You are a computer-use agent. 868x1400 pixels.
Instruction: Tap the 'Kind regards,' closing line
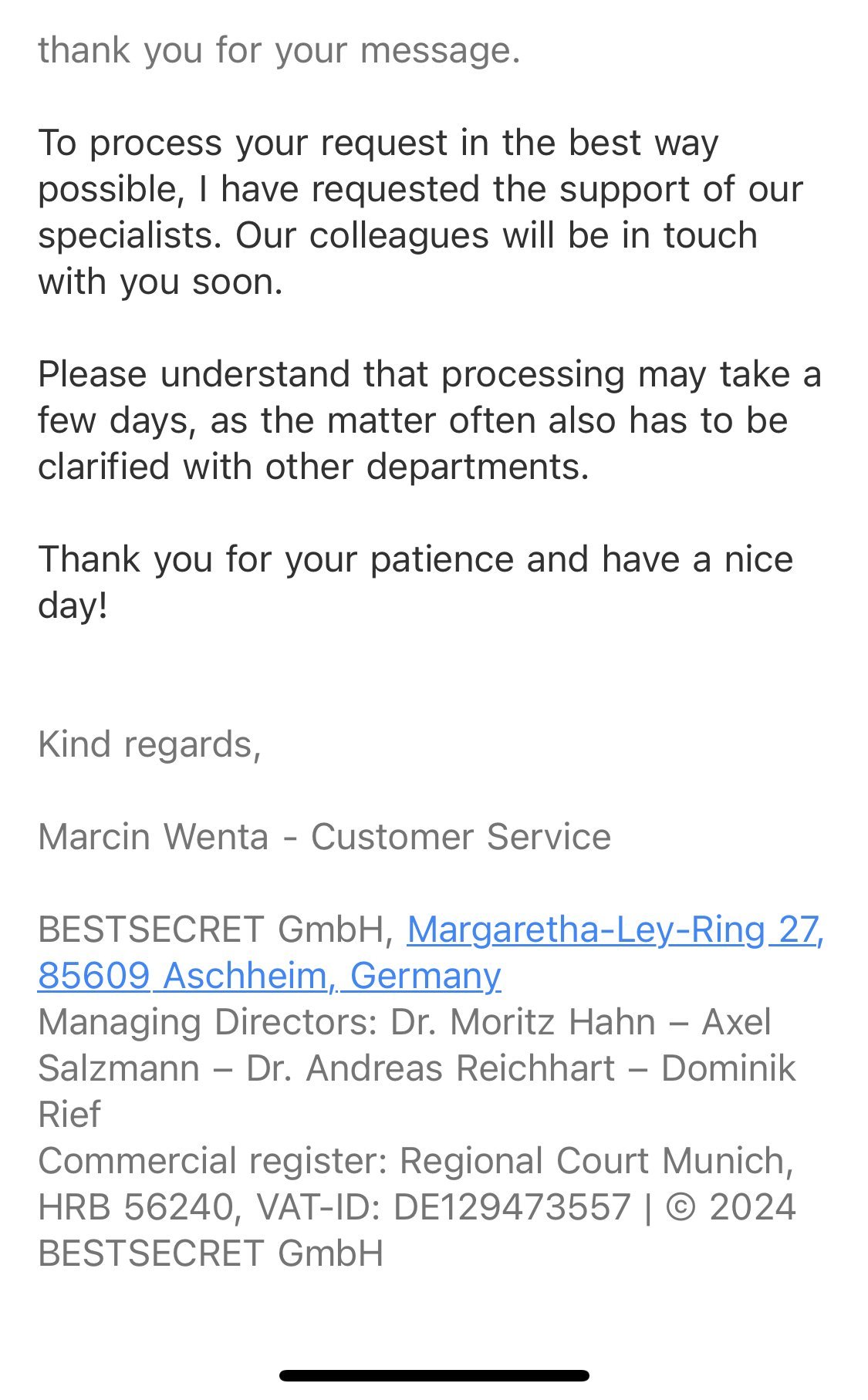[x=150, y=744]
